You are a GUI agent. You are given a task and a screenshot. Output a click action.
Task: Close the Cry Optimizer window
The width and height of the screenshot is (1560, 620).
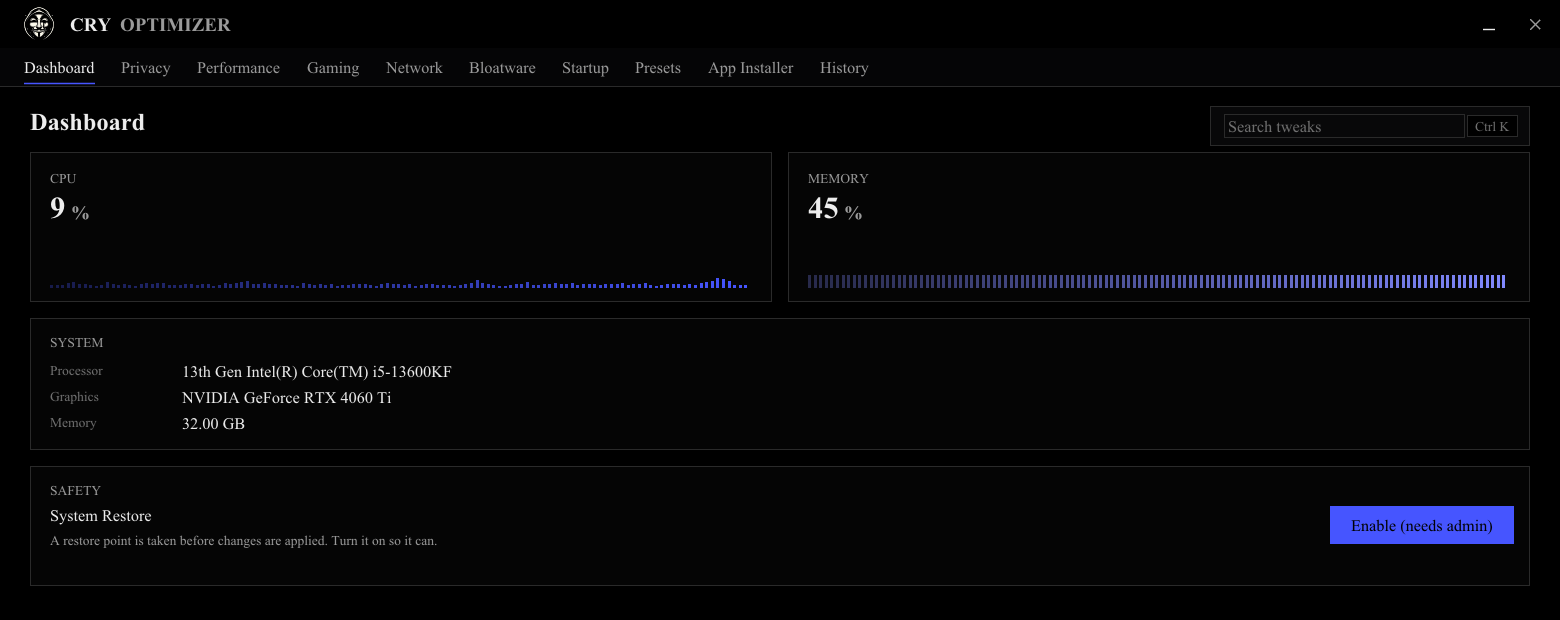(x=1535, y=25)
